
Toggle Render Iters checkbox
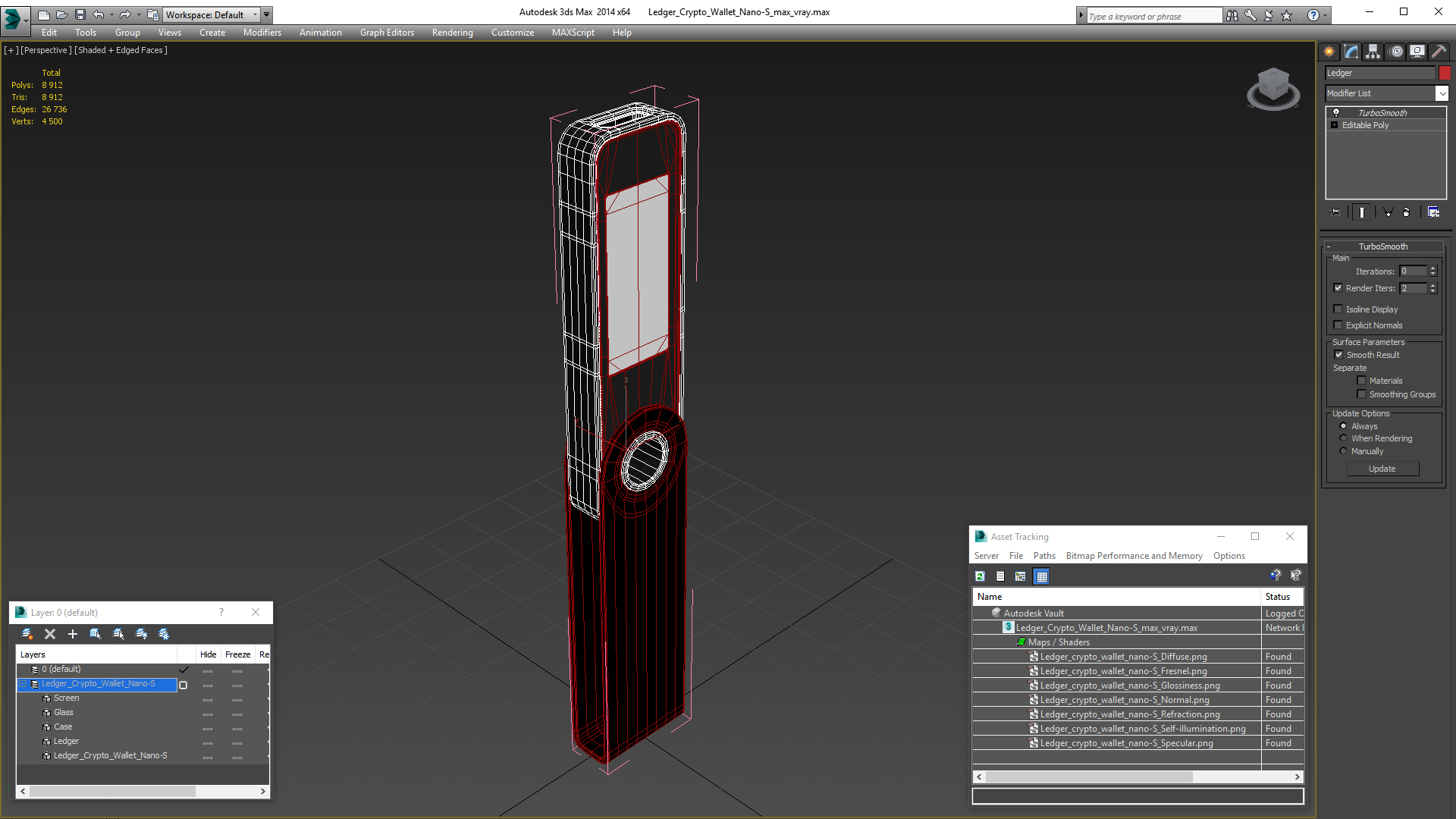pos(1338,288)
